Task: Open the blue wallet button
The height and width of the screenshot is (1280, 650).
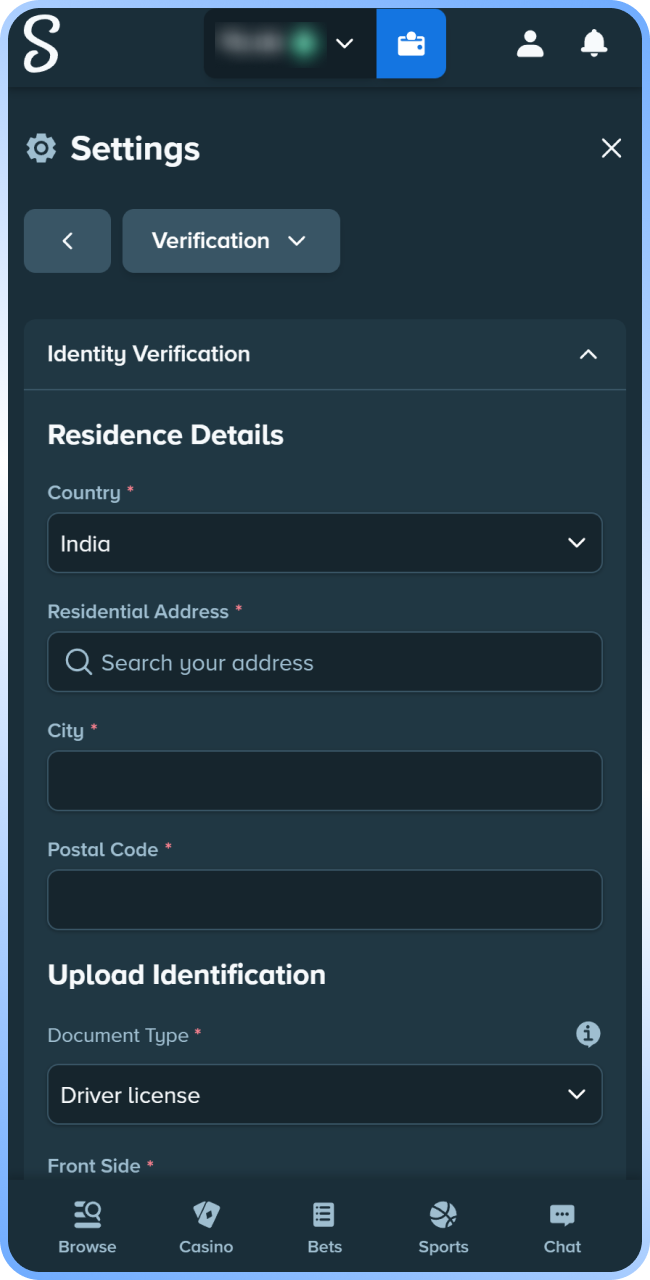Action: 411,44
